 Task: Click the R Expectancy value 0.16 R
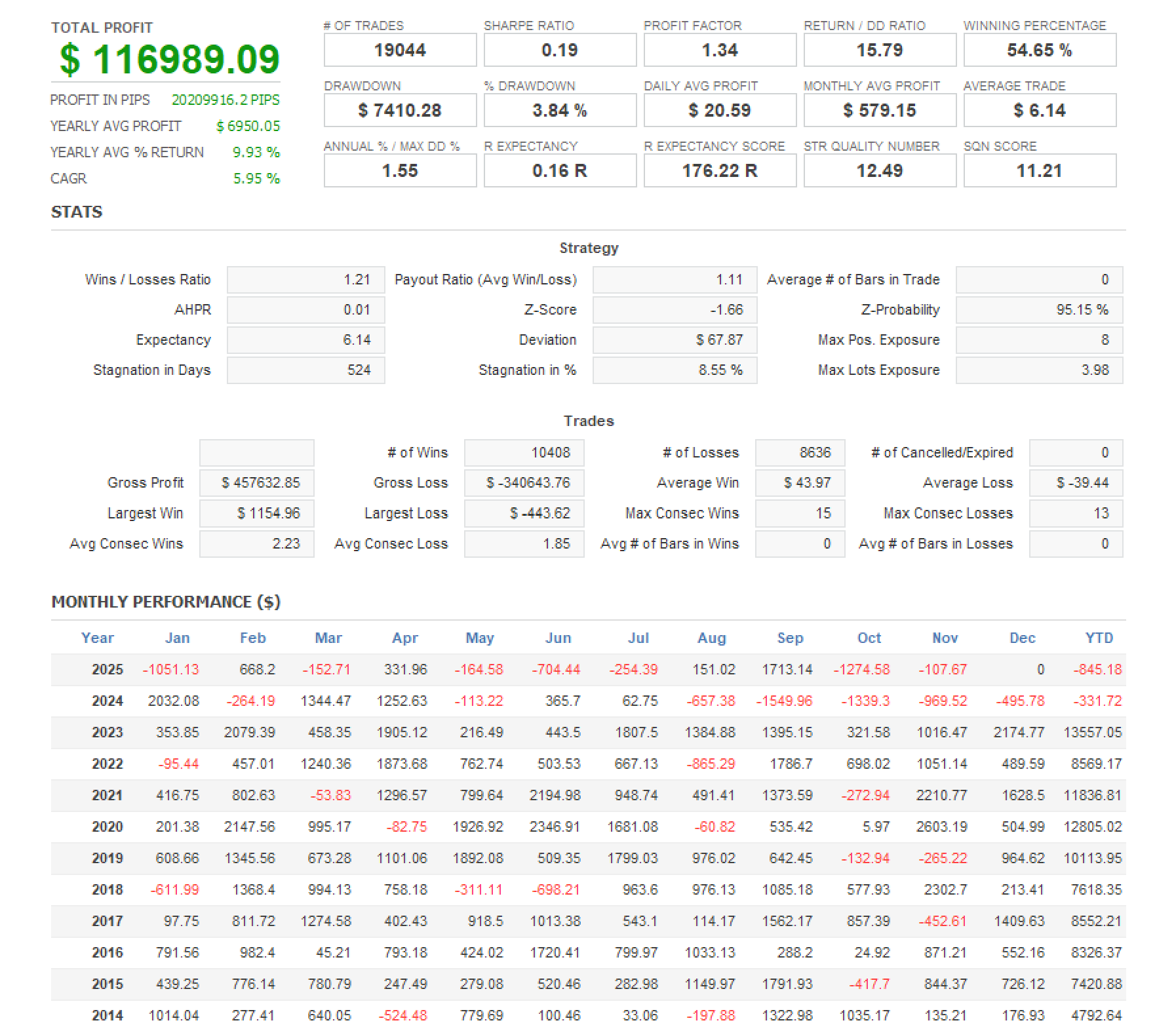560,171
